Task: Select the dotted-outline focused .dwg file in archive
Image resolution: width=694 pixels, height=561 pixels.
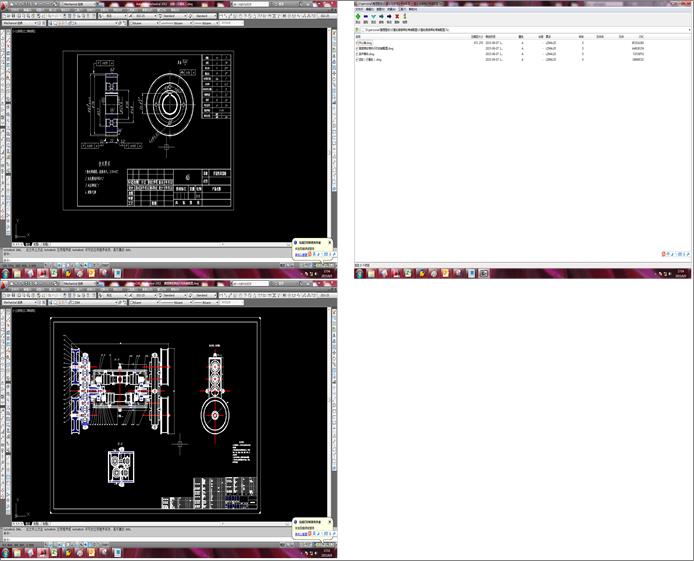Action: pyautogui.click(x=364, y=43)
